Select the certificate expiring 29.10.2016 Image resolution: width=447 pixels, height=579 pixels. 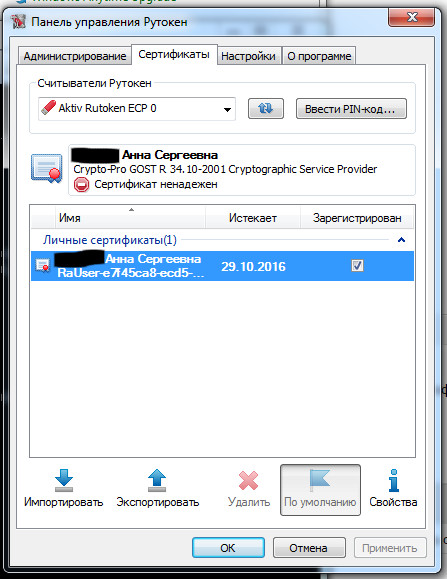pyautogui.click(x=222, y=266)
